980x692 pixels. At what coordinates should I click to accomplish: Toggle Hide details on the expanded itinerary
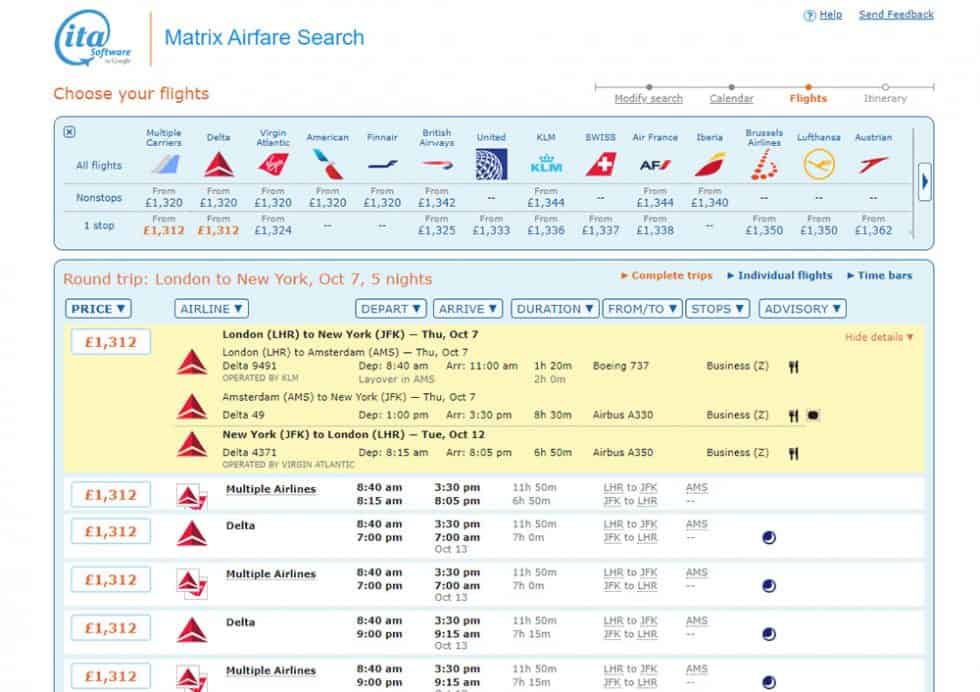point(878,338)
